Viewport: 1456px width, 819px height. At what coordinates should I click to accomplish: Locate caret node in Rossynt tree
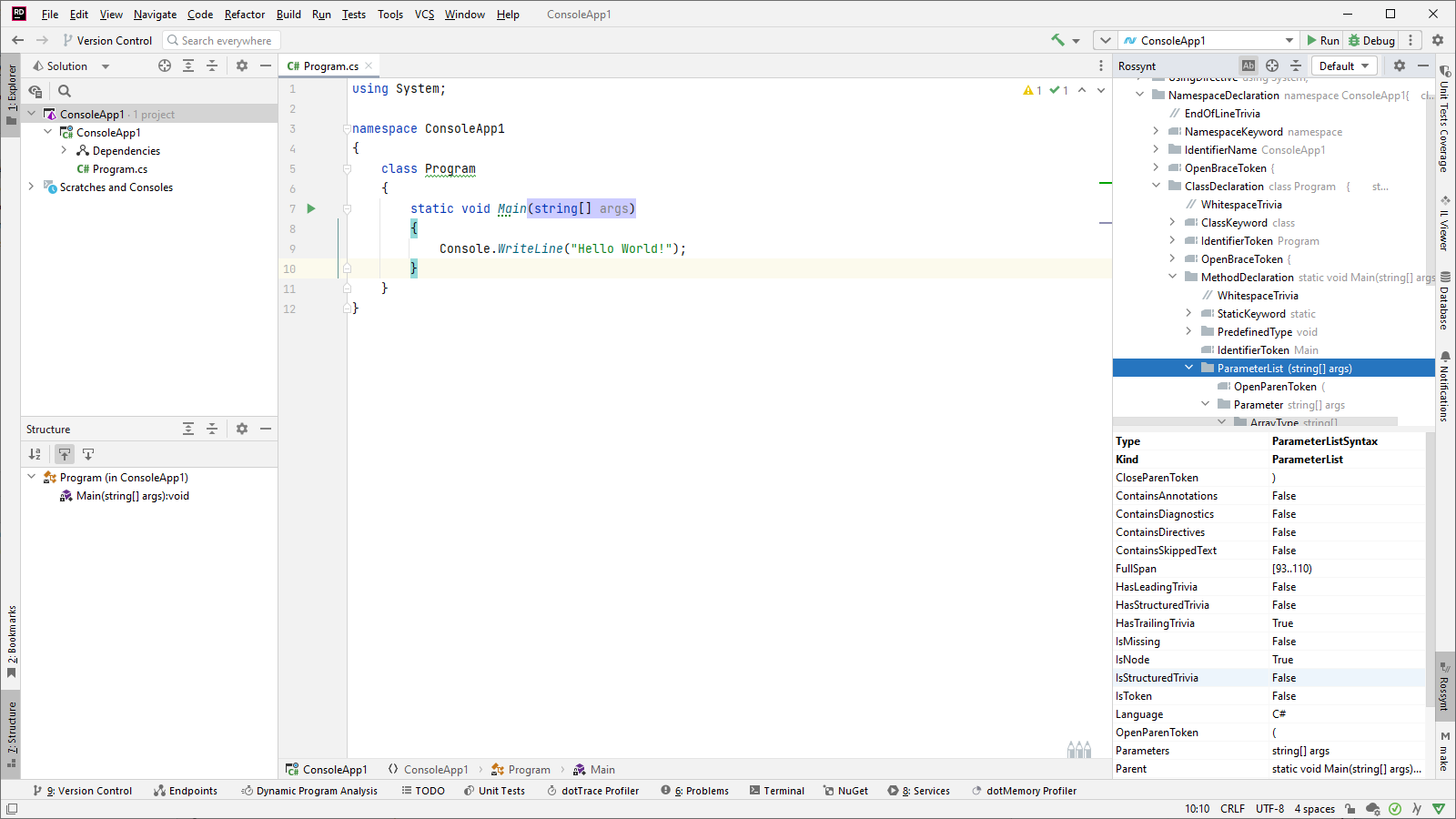point(1272,66)
